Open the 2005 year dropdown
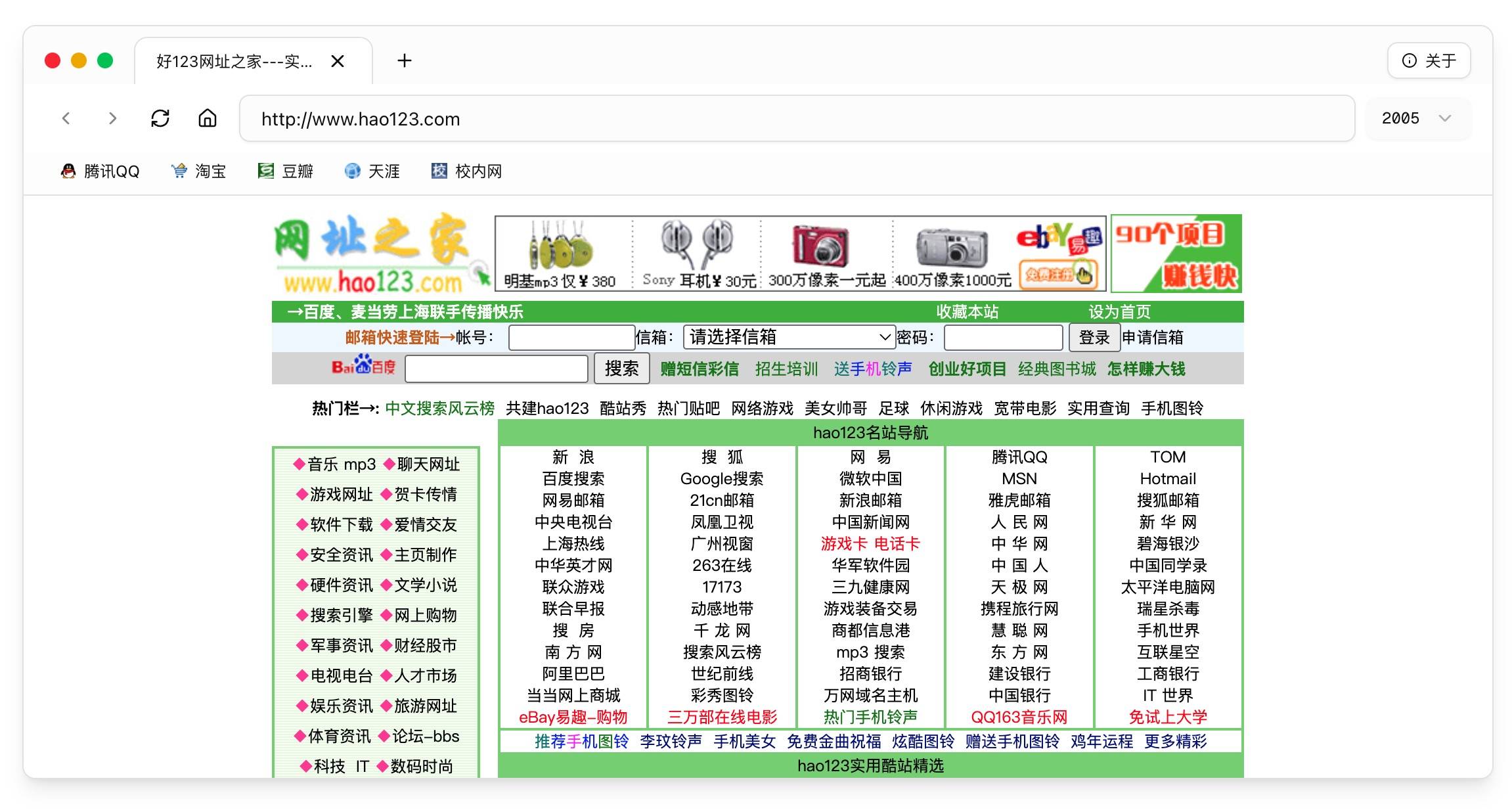The height and width of the screenshot is (812, 1512). tap(1418, 118)
